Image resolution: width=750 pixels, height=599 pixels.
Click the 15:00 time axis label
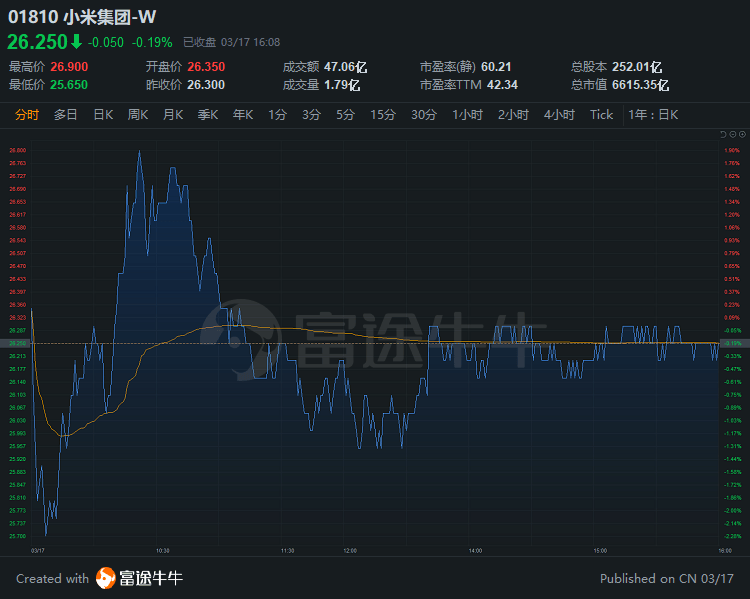tap(600, 551)
